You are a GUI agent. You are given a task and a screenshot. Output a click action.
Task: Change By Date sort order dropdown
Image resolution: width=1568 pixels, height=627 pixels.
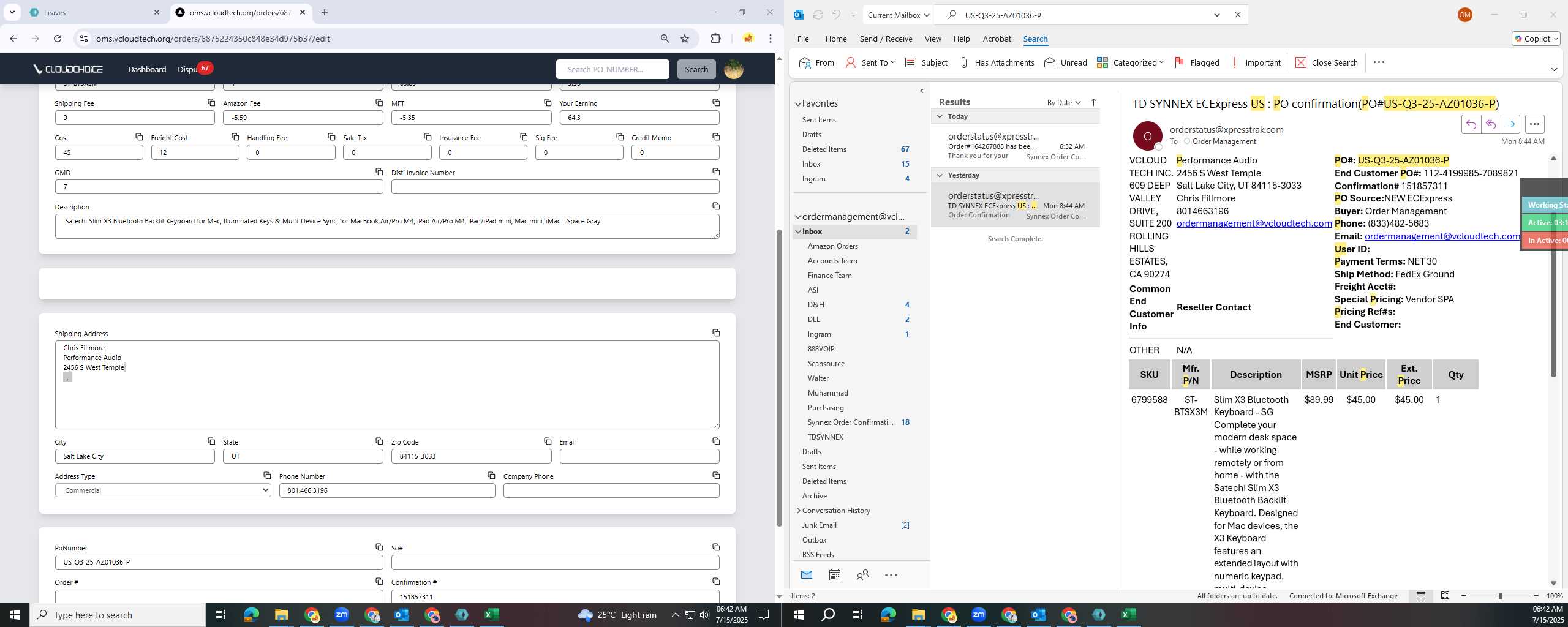click(1064, 102)
